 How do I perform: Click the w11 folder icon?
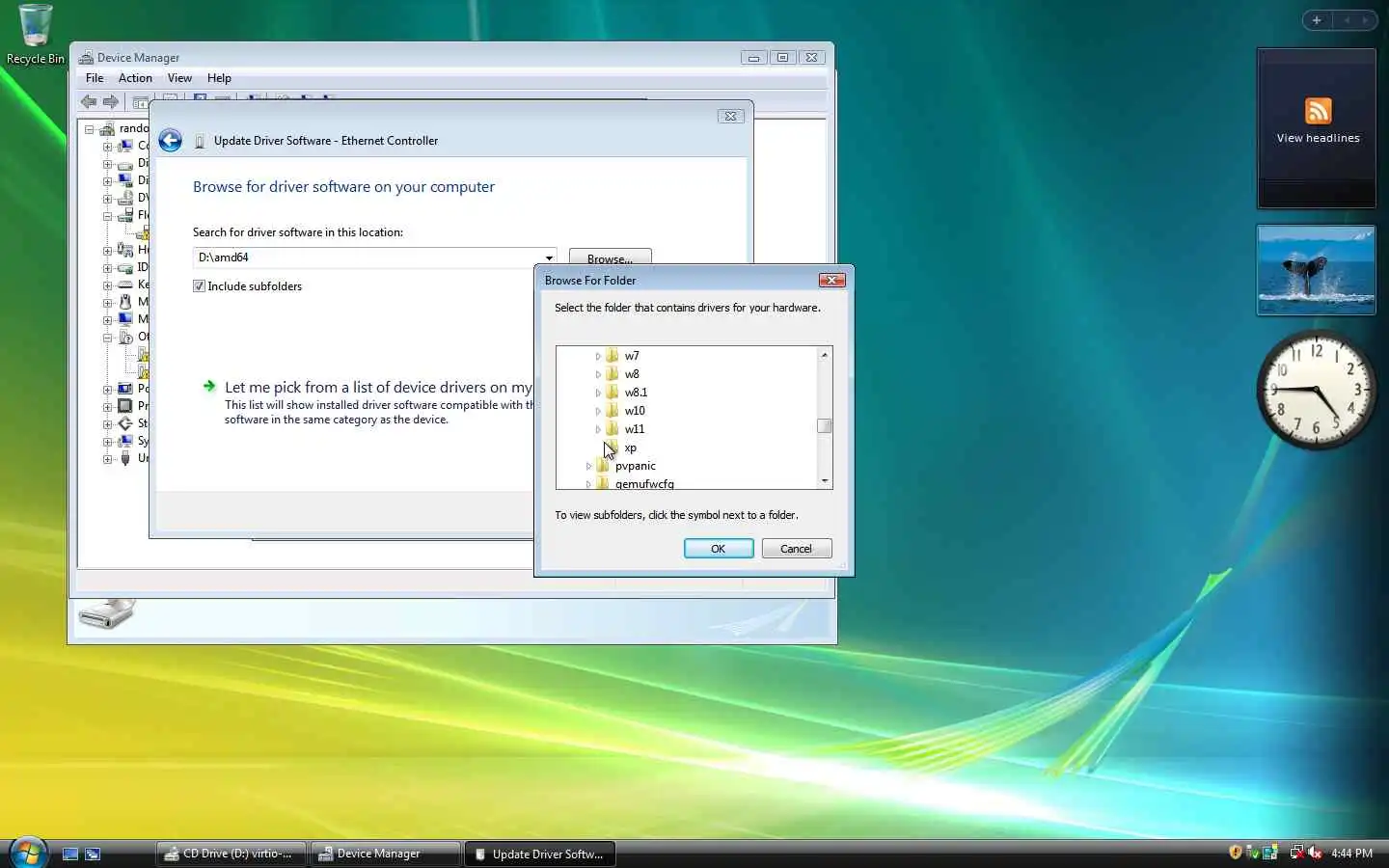pos(612,429)
